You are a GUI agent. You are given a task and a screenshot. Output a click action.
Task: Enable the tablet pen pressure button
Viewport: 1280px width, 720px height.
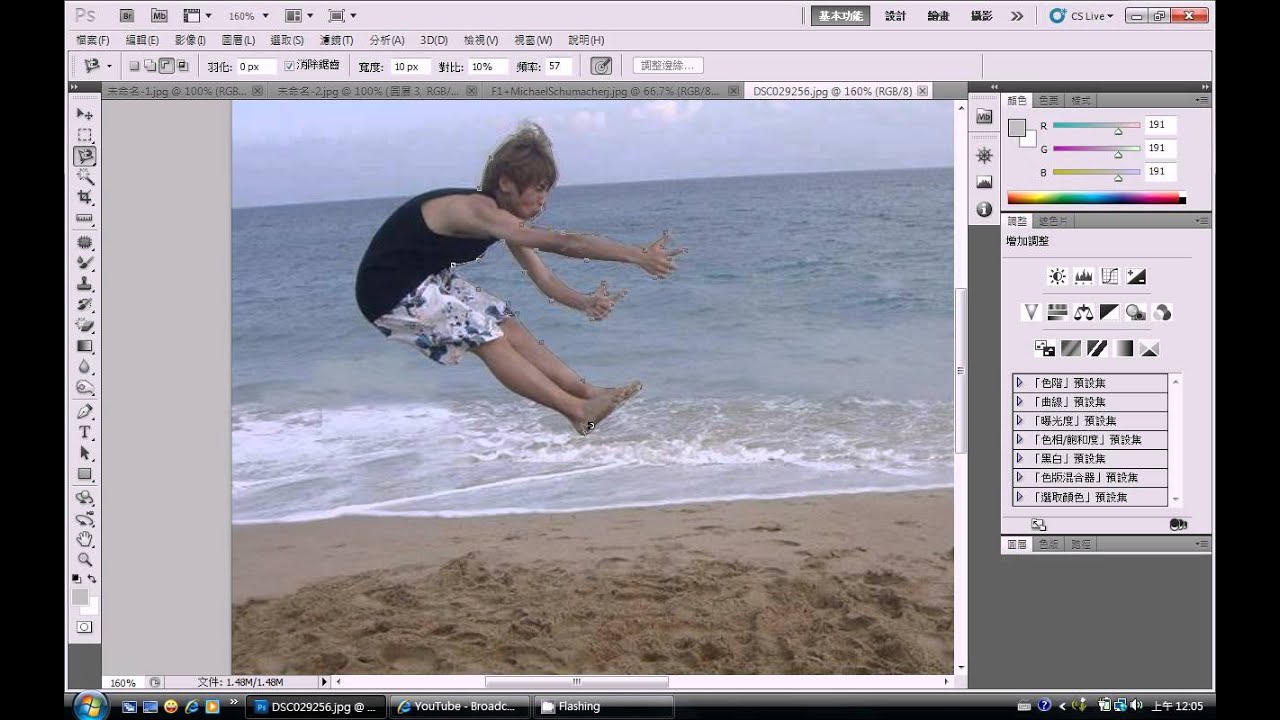[x=601, y=66]
